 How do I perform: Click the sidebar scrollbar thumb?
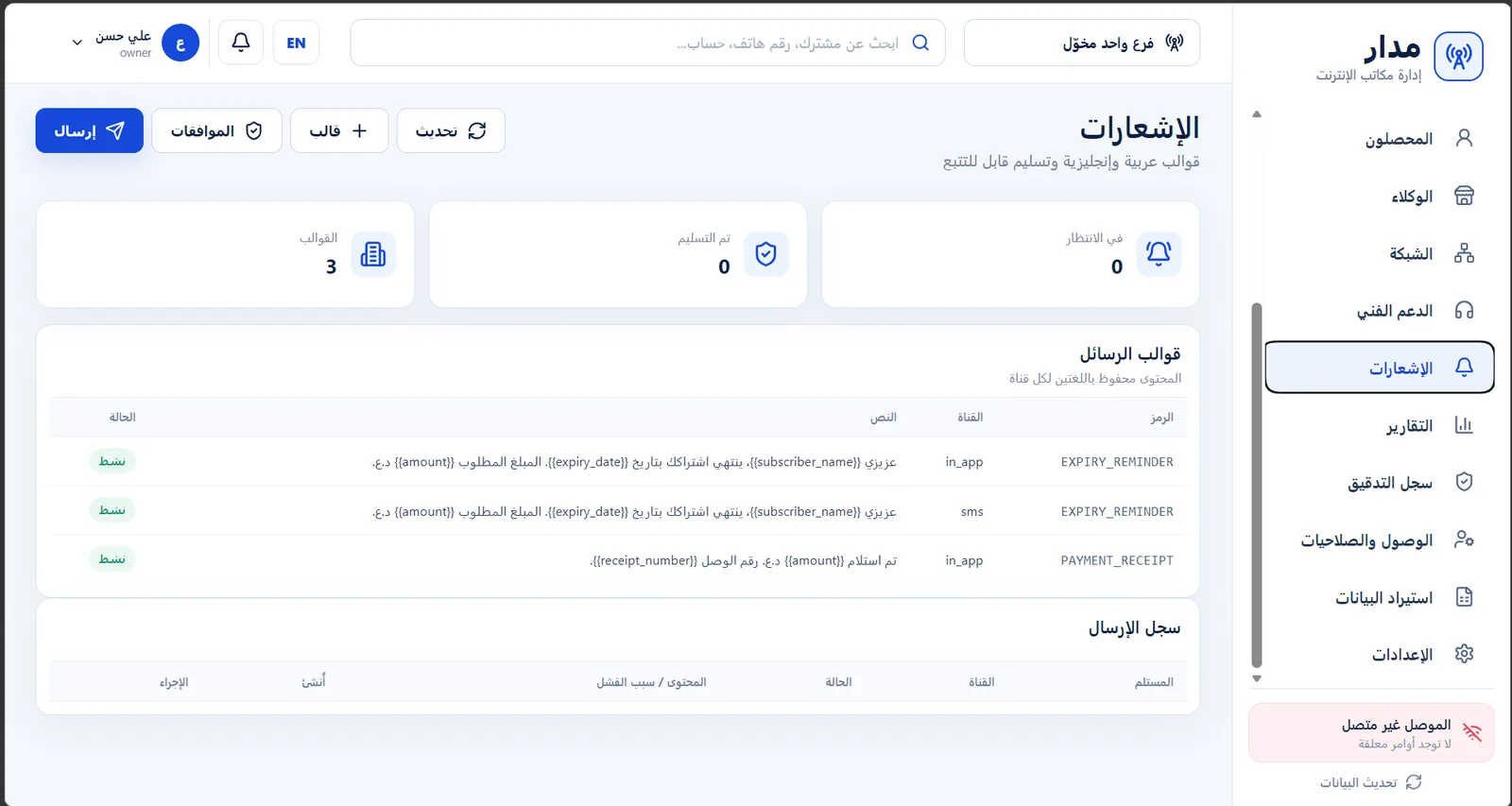click(1257, 486)
